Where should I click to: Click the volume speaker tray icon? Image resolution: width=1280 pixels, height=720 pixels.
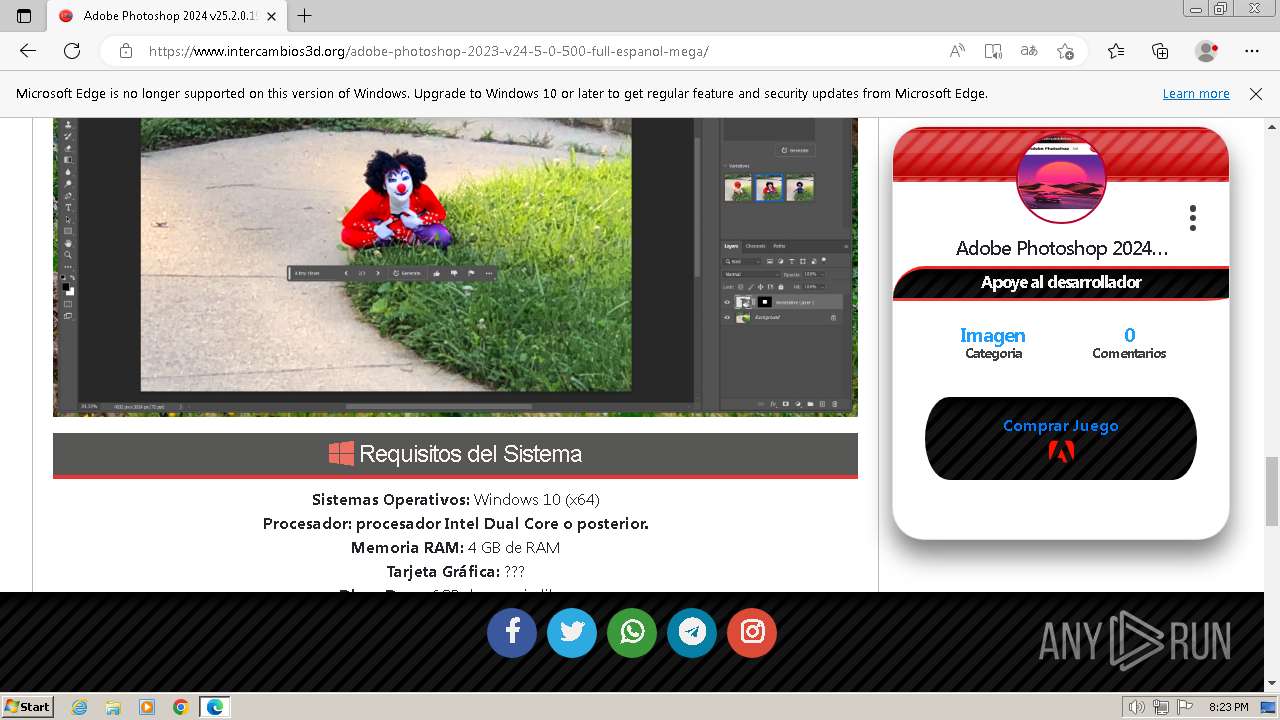tap(1137, 707)
